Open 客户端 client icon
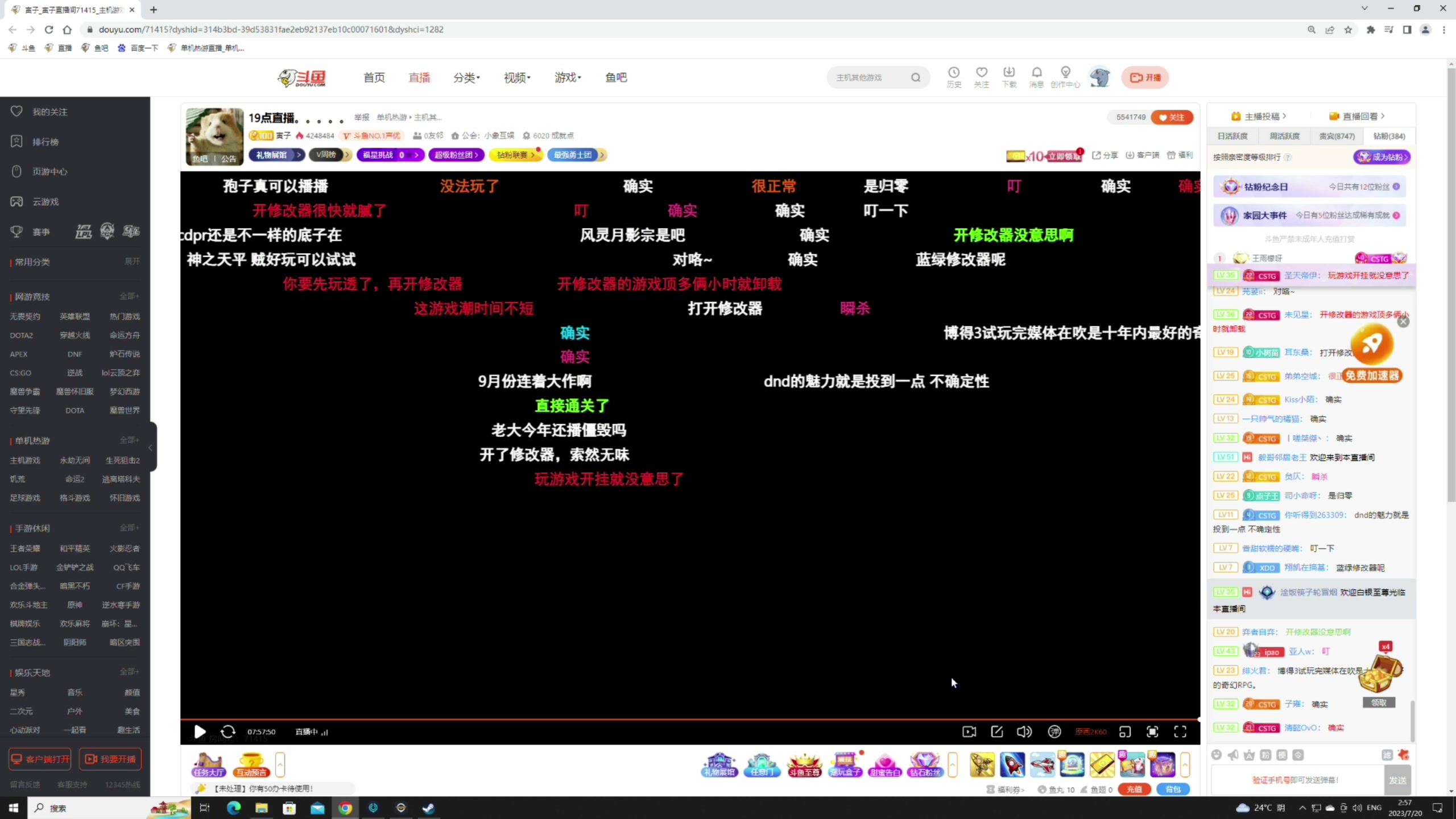The height and width of the screenshot is (819, 1456). click(x=1142, y=155)
